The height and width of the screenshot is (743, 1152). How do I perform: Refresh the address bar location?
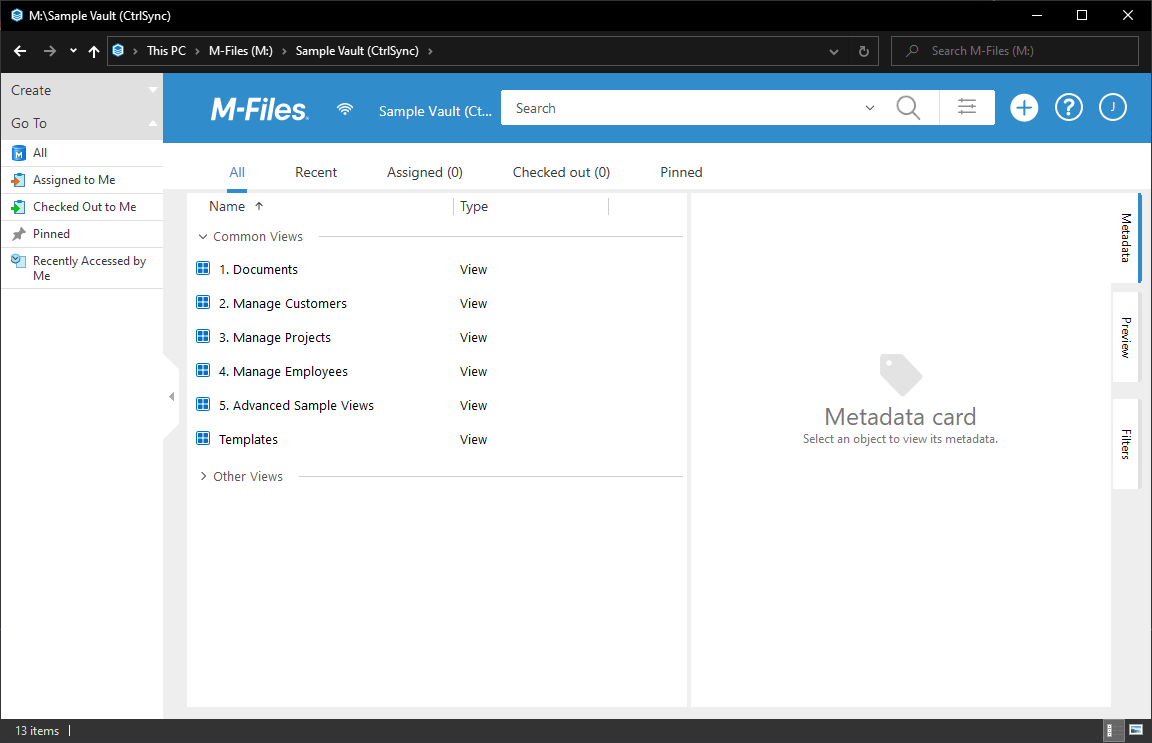click(863, 51)
